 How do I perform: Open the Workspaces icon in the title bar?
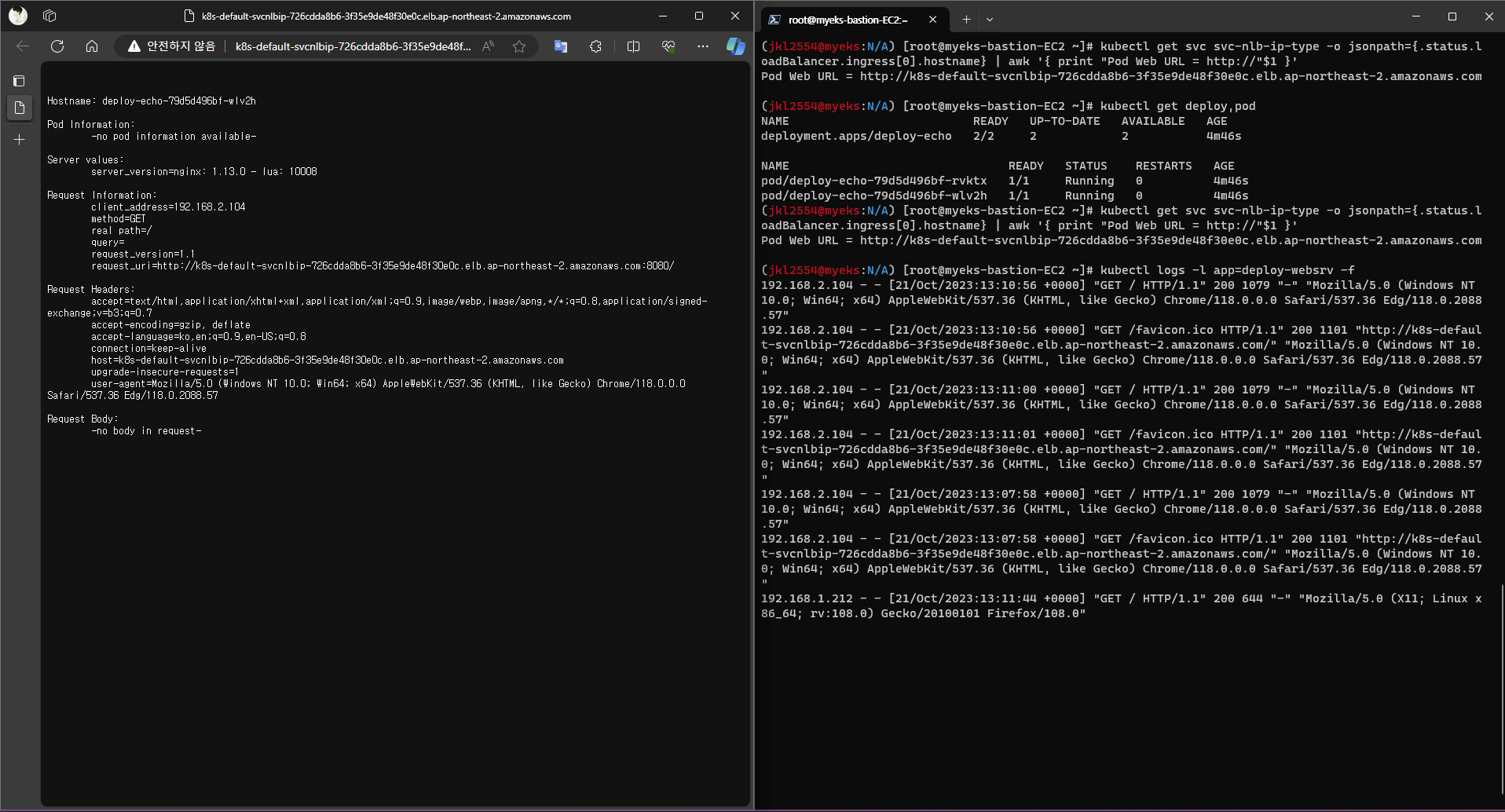49,16
